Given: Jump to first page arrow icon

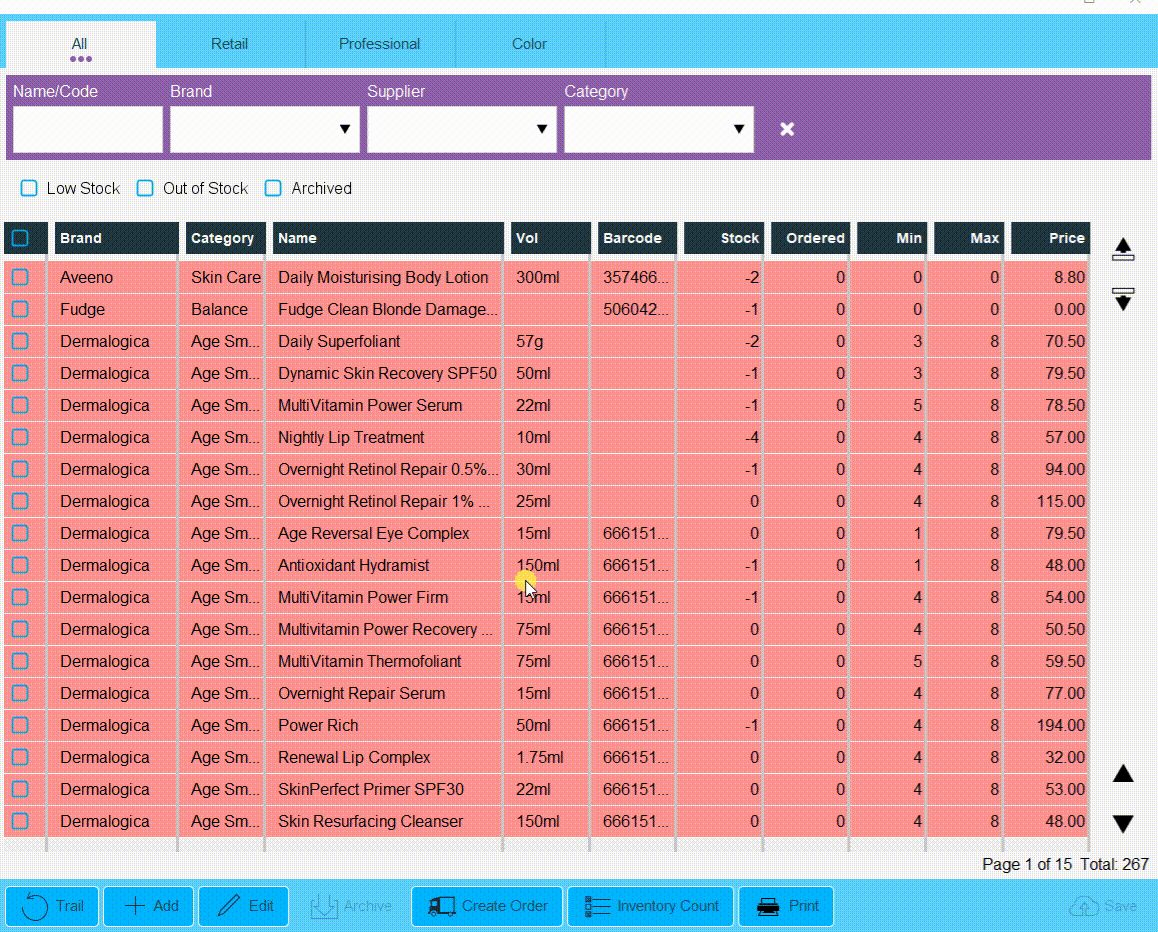Looking at the screenshot, I should [1123, 250].
